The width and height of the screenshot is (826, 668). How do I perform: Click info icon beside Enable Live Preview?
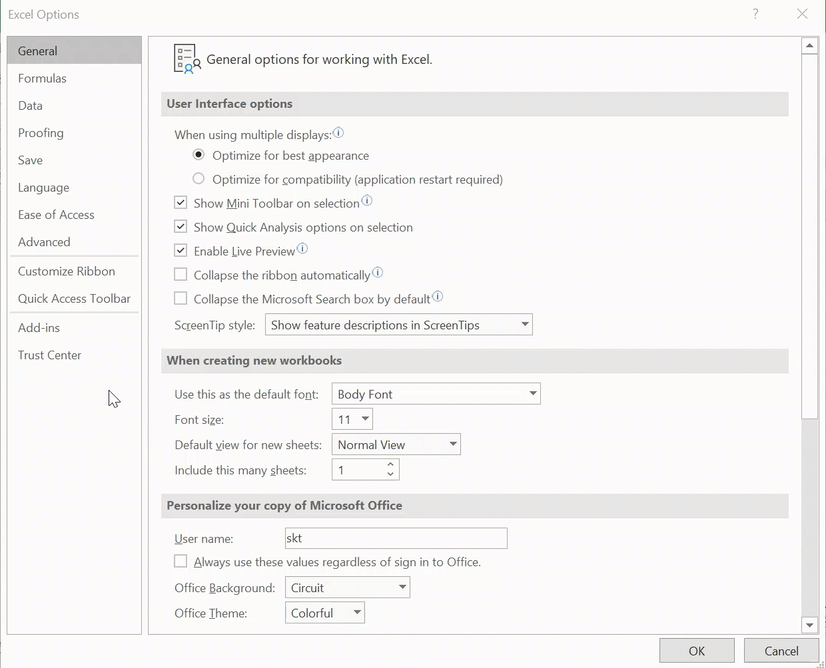302,250
